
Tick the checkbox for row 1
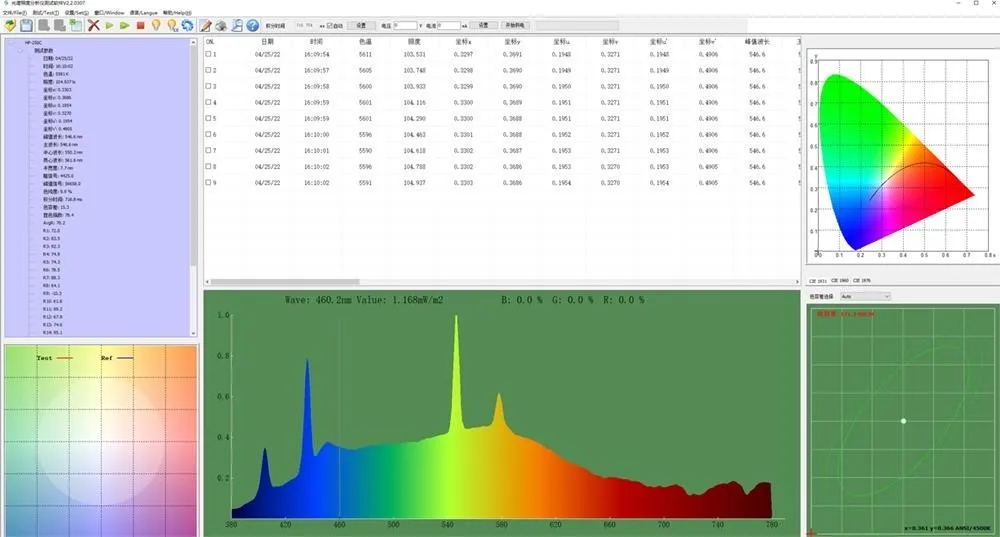coord(209,54)
